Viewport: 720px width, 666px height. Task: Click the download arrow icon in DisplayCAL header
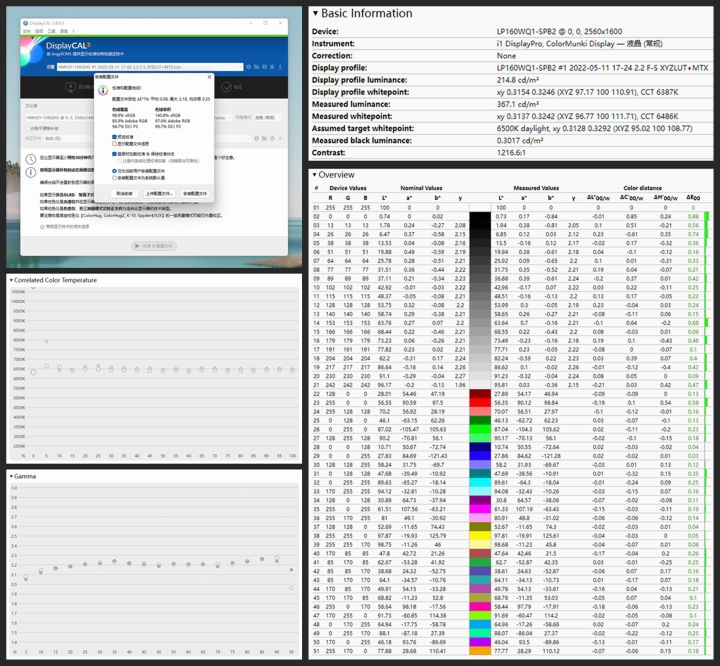click(280, 67)
